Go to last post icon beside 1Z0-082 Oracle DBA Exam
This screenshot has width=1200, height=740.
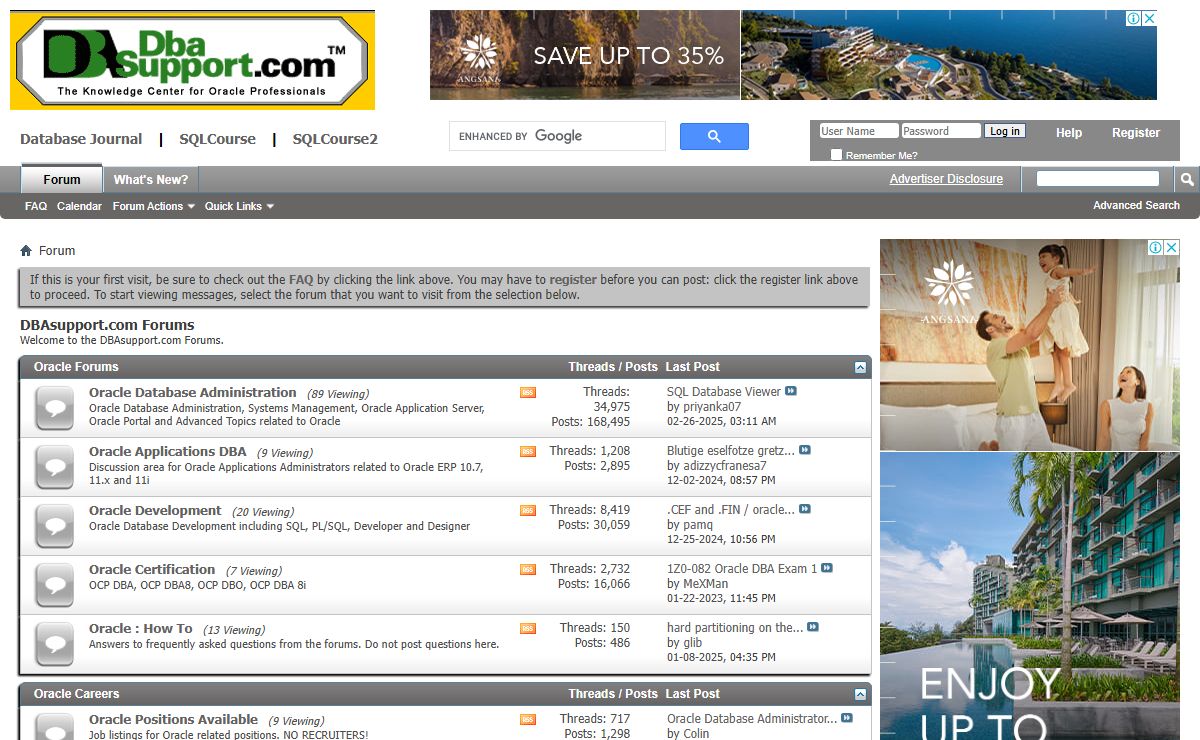coord(827,568)
